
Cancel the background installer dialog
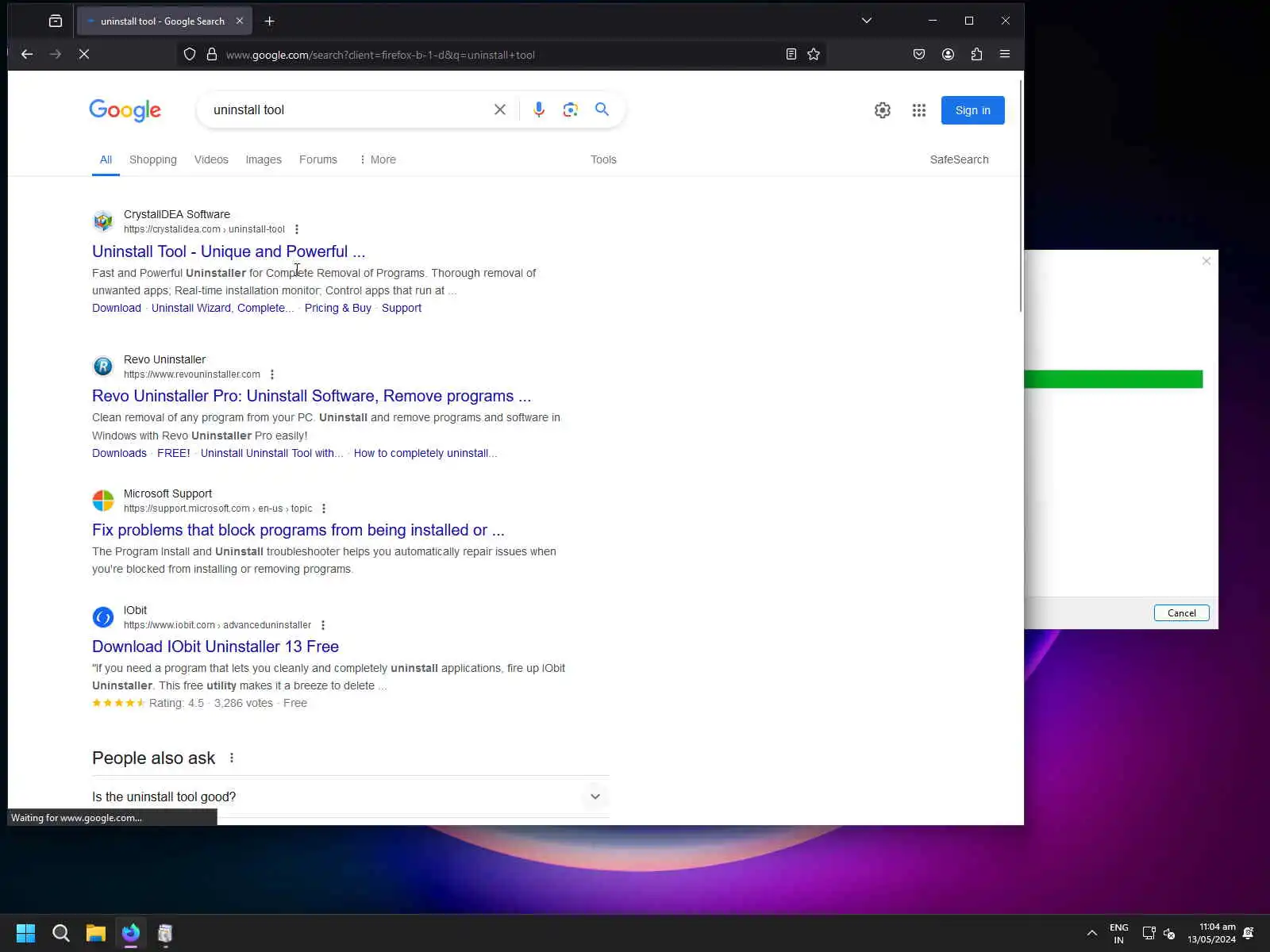[1182, 612]
